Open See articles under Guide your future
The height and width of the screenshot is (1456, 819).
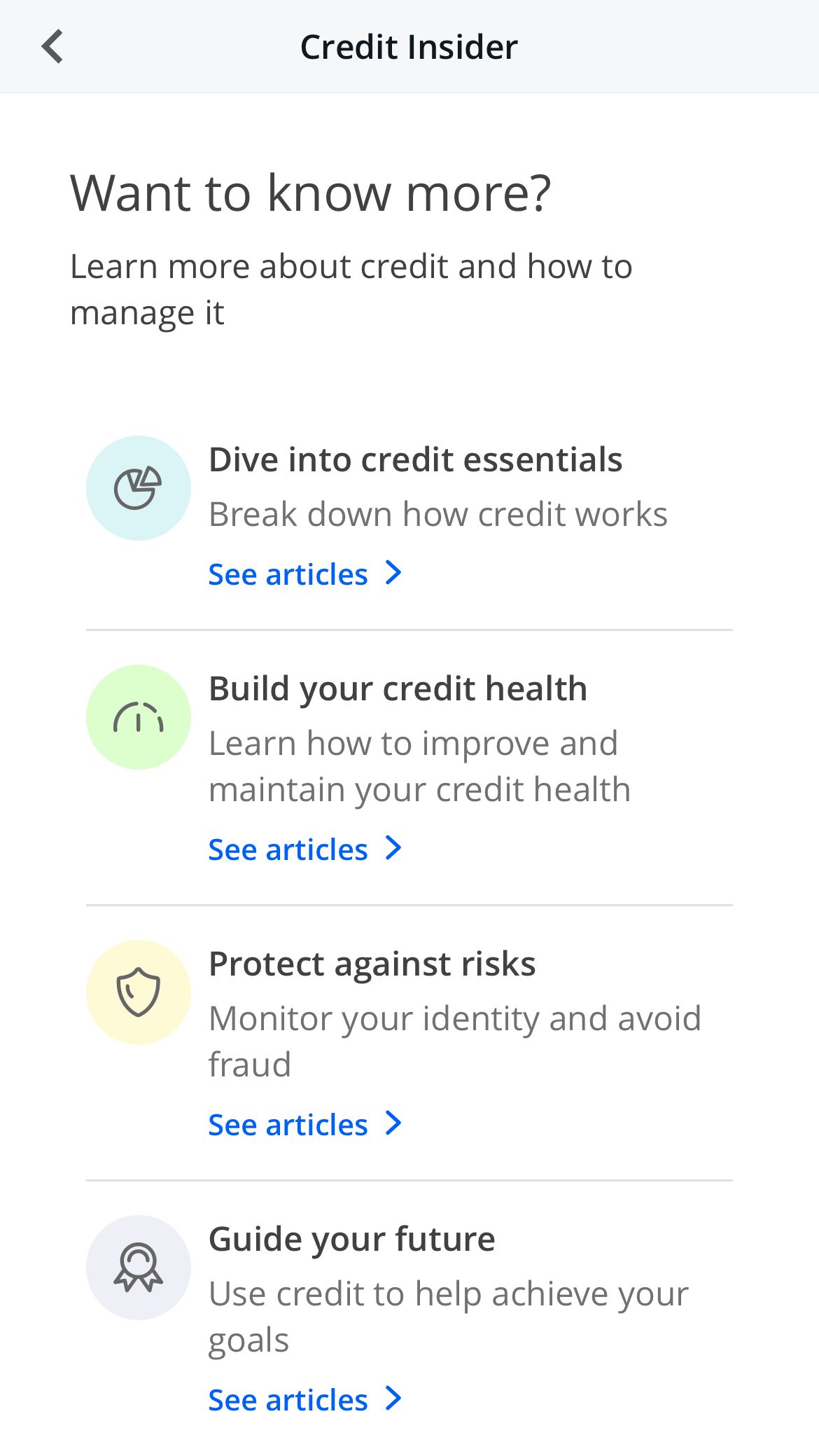288,1400
